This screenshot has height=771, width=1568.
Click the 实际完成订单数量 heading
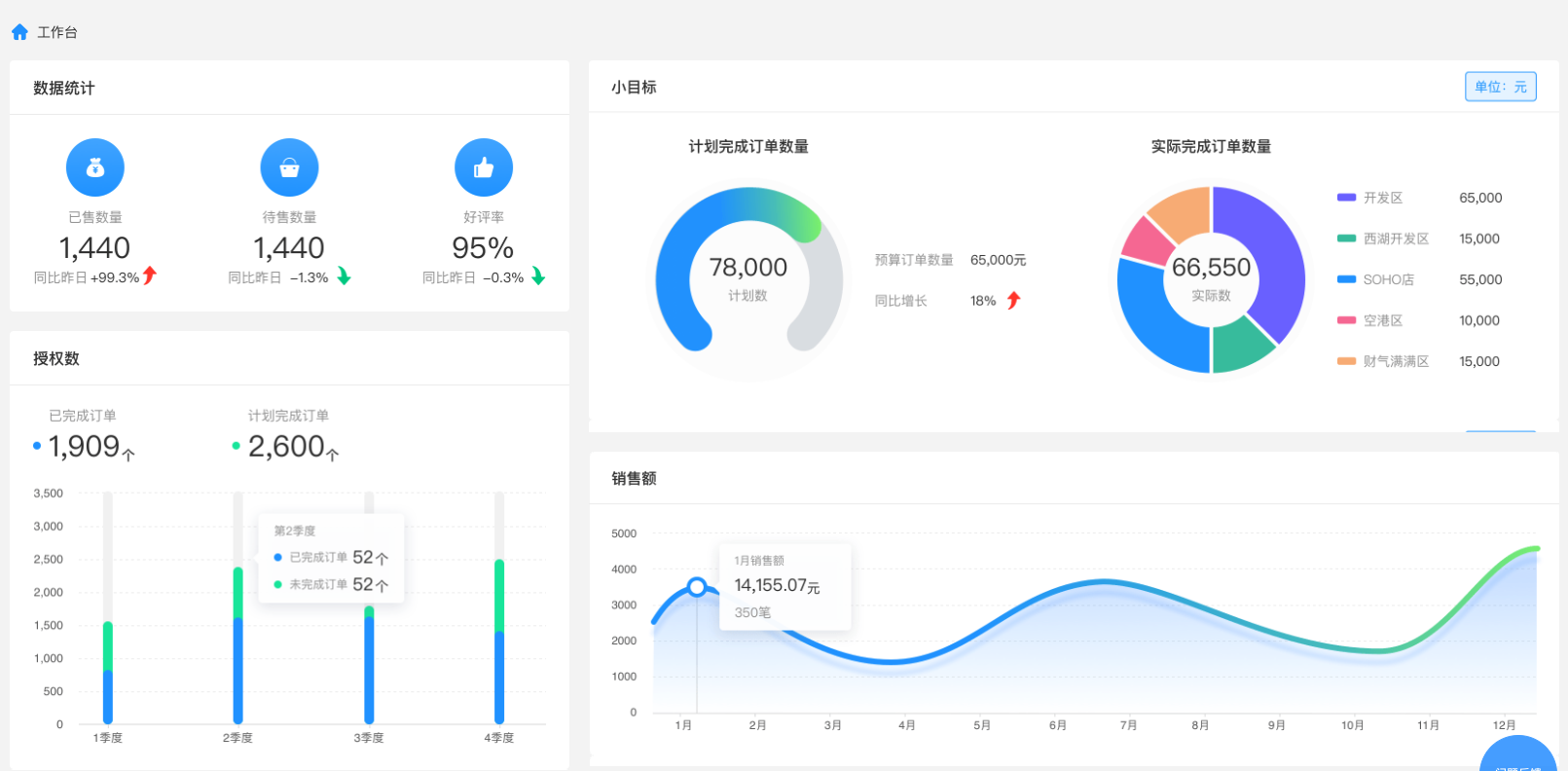point(1211,146)
